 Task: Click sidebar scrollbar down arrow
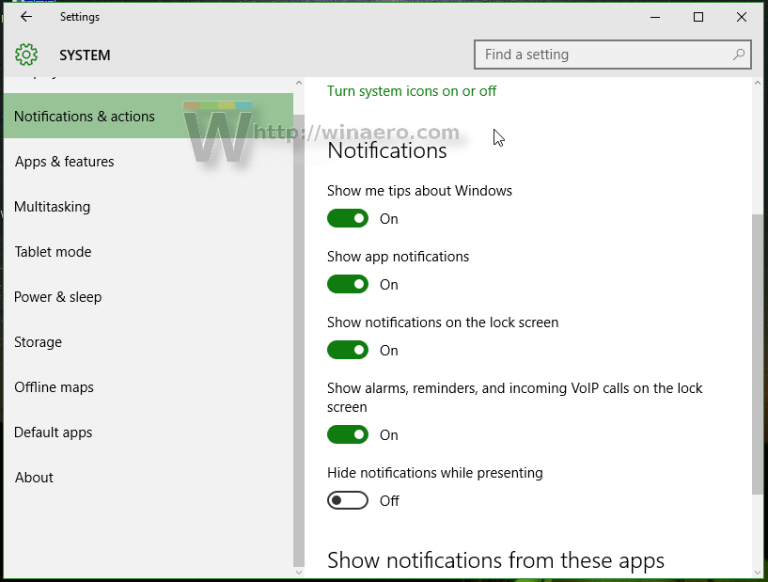[299, 572]
